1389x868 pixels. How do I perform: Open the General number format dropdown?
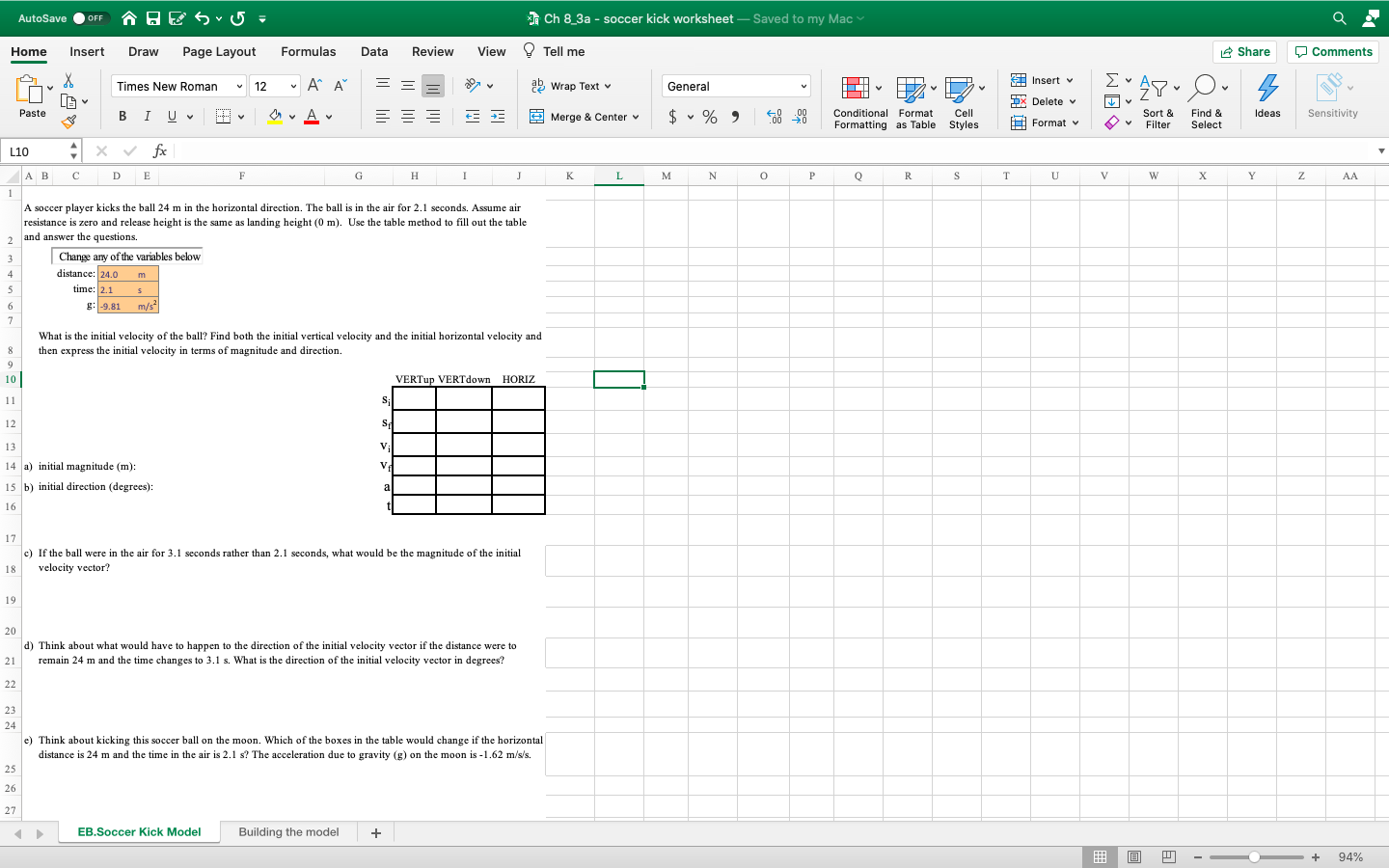coord(735,86)
